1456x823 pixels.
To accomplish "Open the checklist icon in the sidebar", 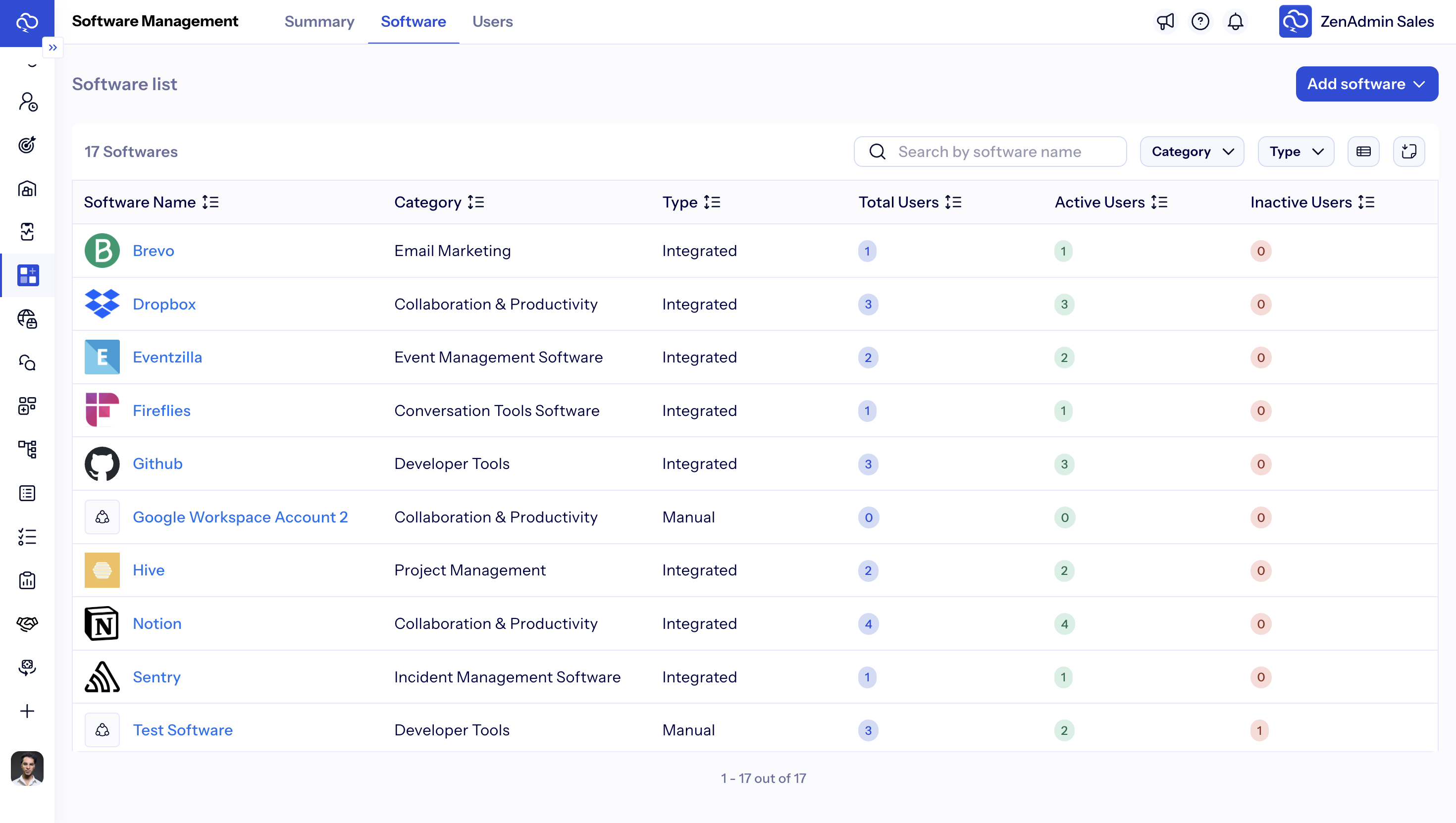I will coord(28,536).
